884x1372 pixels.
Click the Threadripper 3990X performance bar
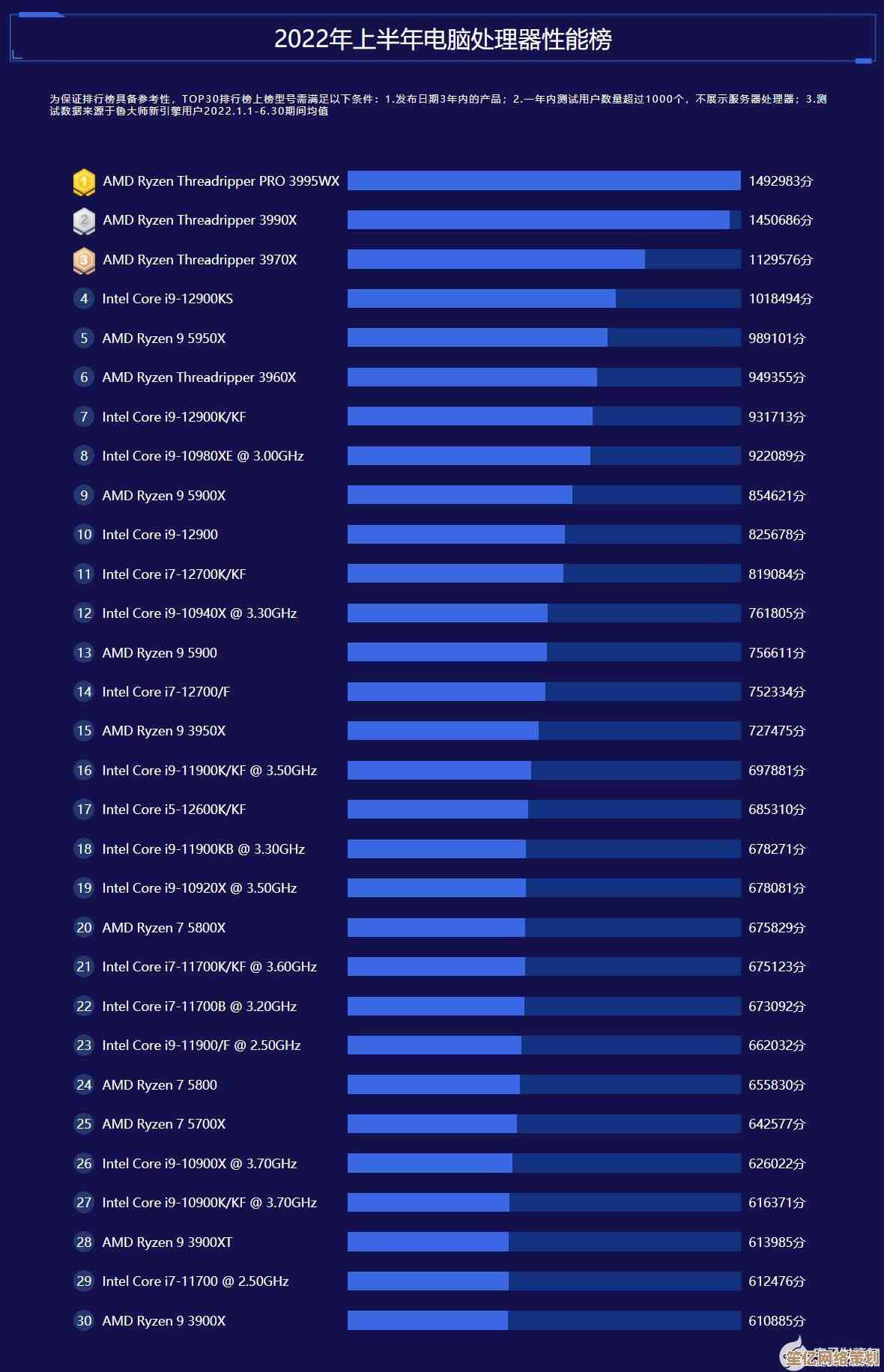pos(538,220)
